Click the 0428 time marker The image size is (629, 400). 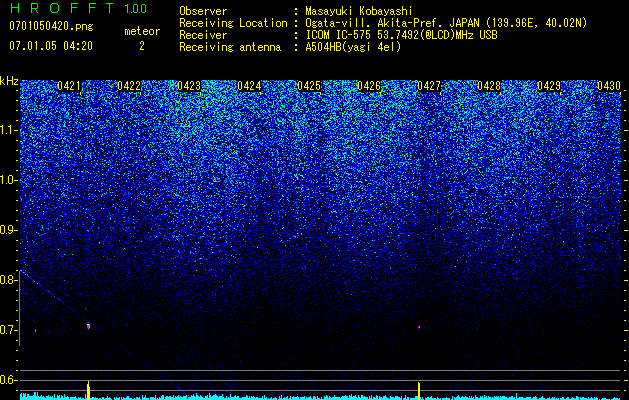(489, 86)
